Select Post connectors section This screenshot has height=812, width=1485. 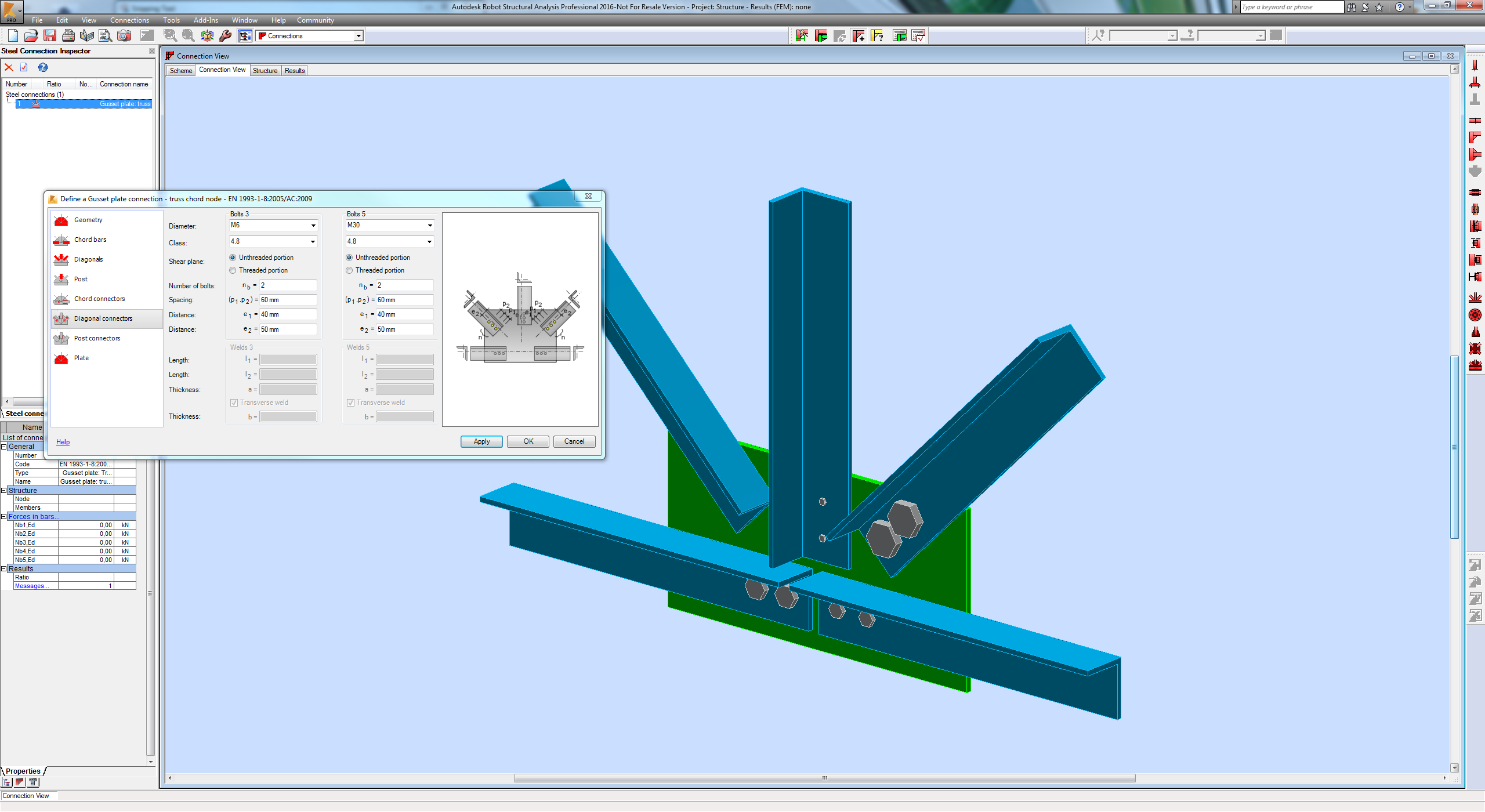(x=97, y=338)
